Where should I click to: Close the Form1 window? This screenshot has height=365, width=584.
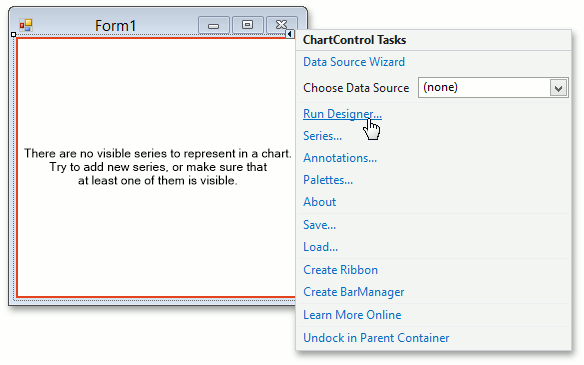[x=282, y=25]
